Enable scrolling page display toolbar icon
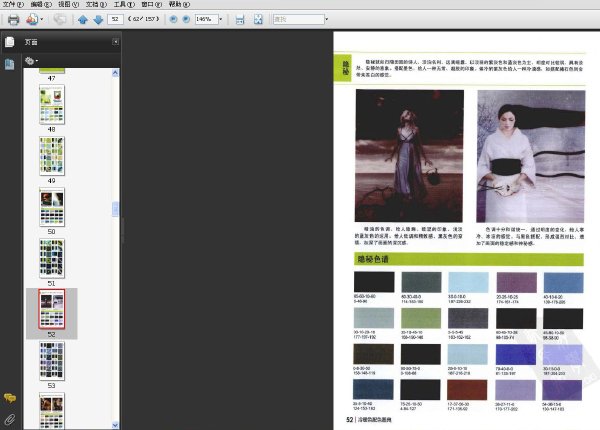600x430 pixels. coord(240,20)
